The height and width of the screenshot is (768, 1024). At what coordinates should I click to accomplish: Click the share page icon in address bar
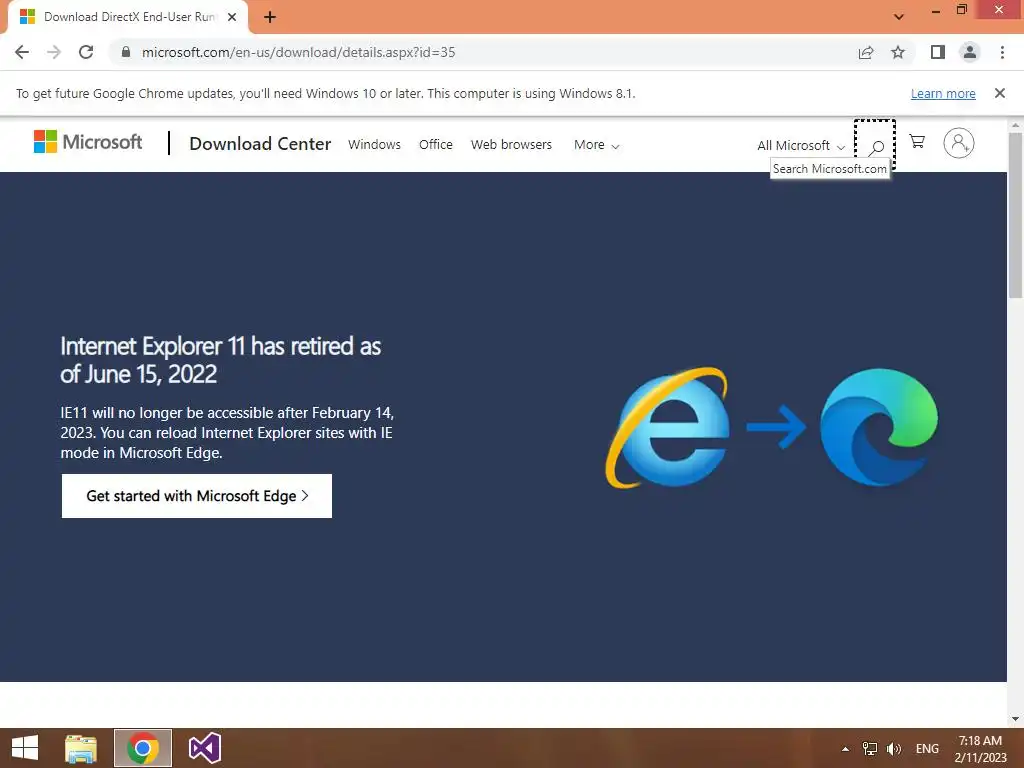pyautogui.click(x=866, y=52)
